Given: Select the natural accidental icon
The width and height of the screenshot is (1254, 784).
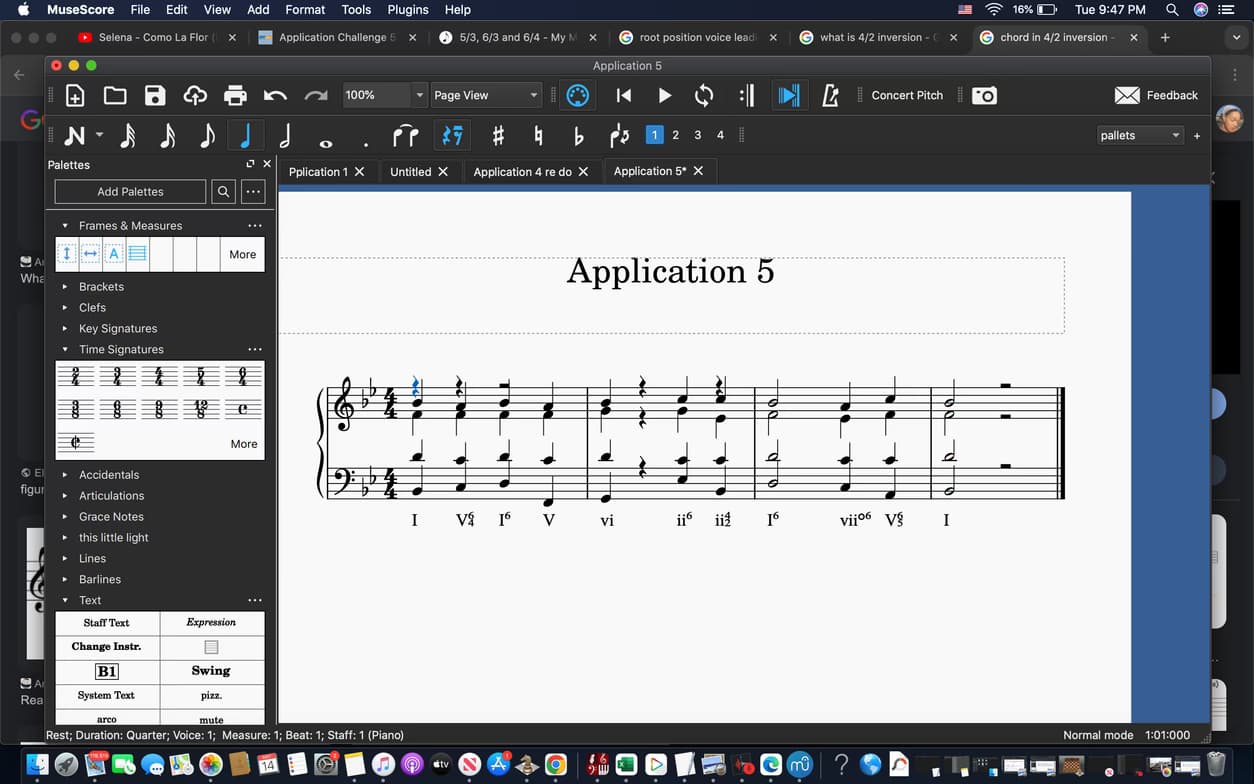Looking at the screenshot, I should pyautogui.click(x=539, y=135).
